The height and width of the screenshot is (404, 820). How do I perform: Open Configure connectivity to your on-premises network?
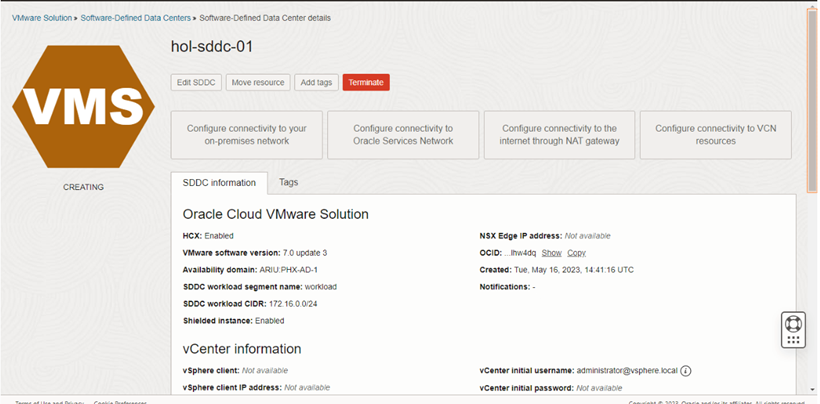(x=247, y=135)
